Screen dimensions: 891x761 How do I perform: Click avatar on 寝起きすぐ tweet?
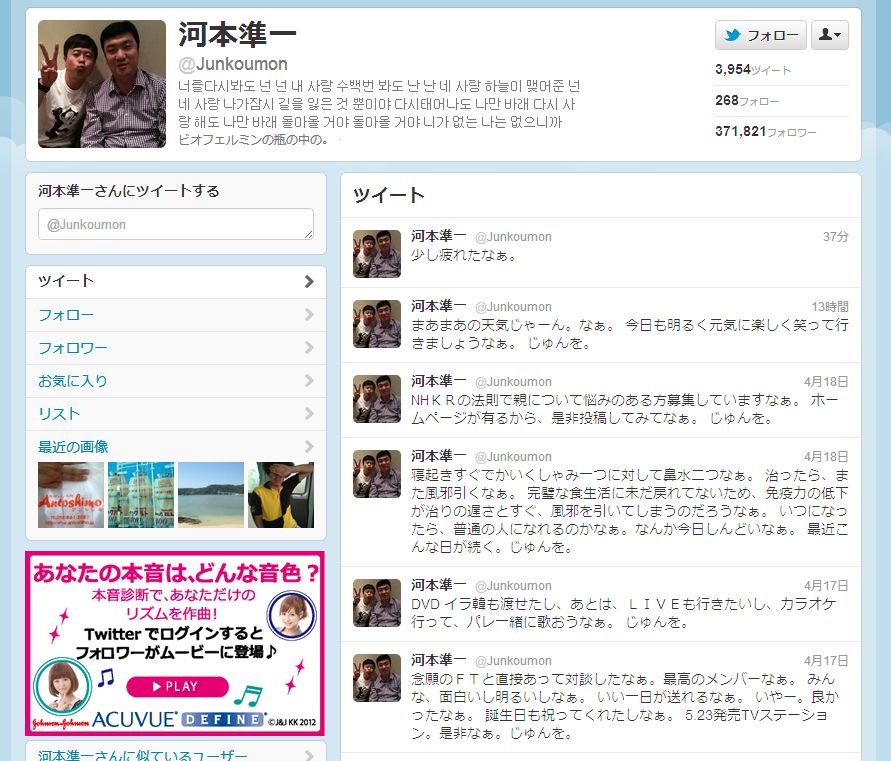[377, 474]
